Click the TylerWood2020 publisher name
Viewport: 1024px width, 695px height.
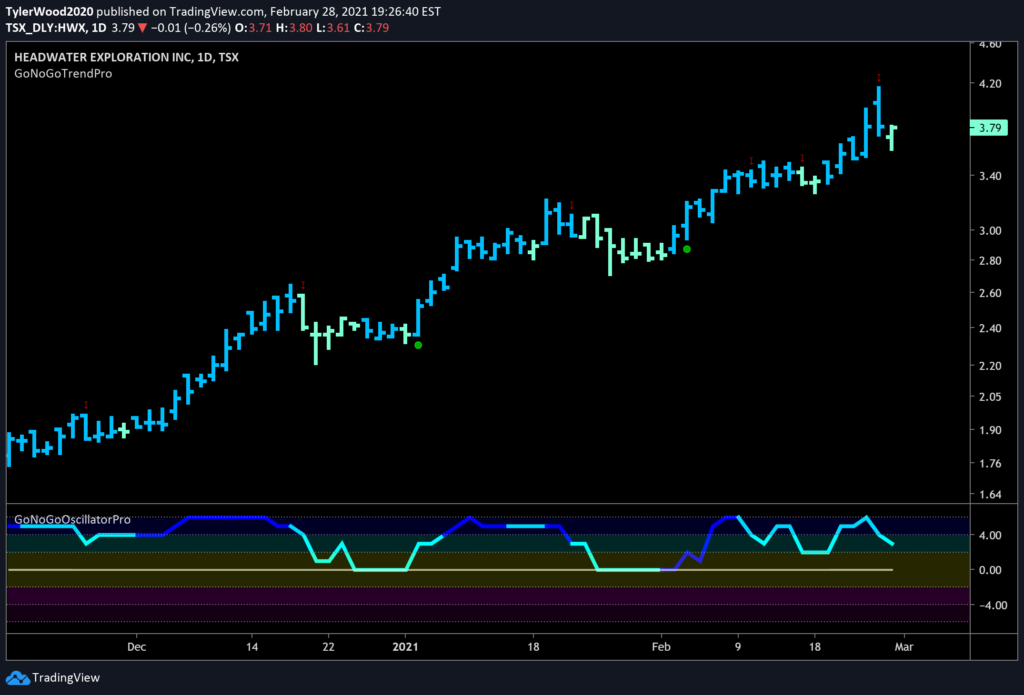[49, 12]
